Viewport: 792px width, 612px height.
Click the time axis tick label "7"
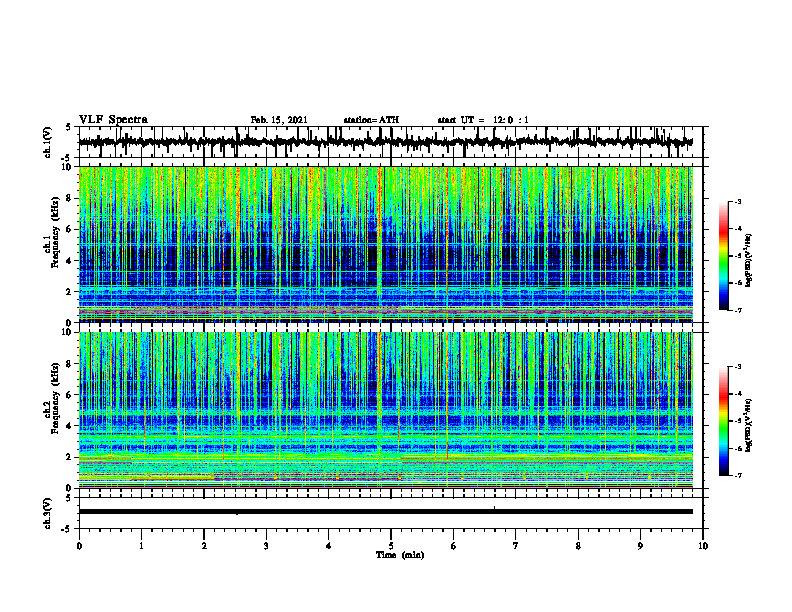(x=516, y=546)
